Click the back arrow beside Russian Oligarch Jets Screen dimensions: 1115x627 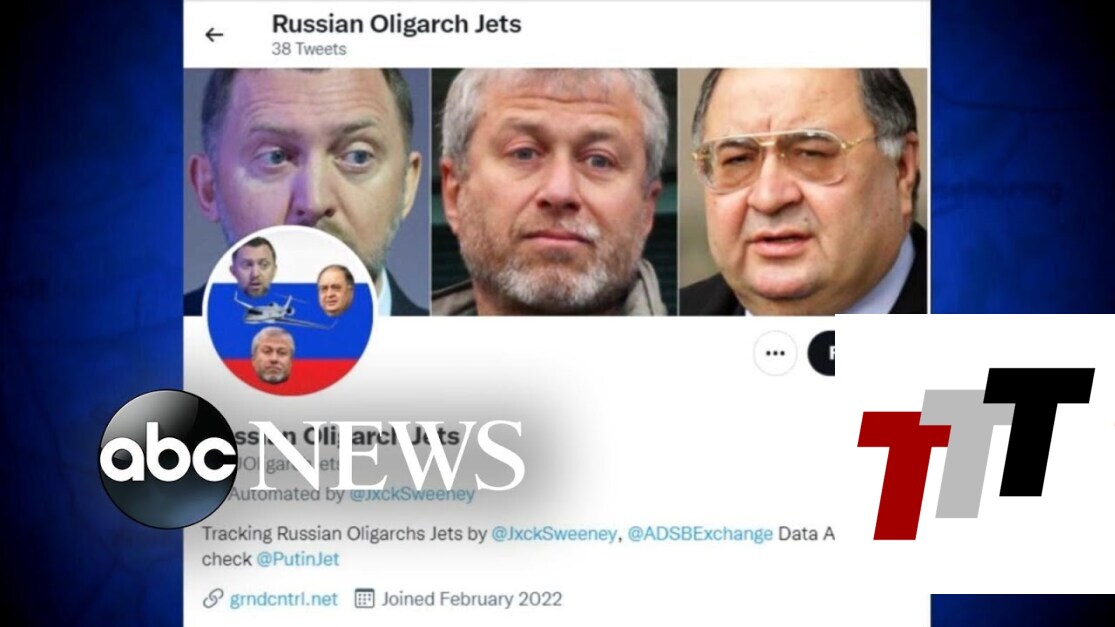click(214, 34)
